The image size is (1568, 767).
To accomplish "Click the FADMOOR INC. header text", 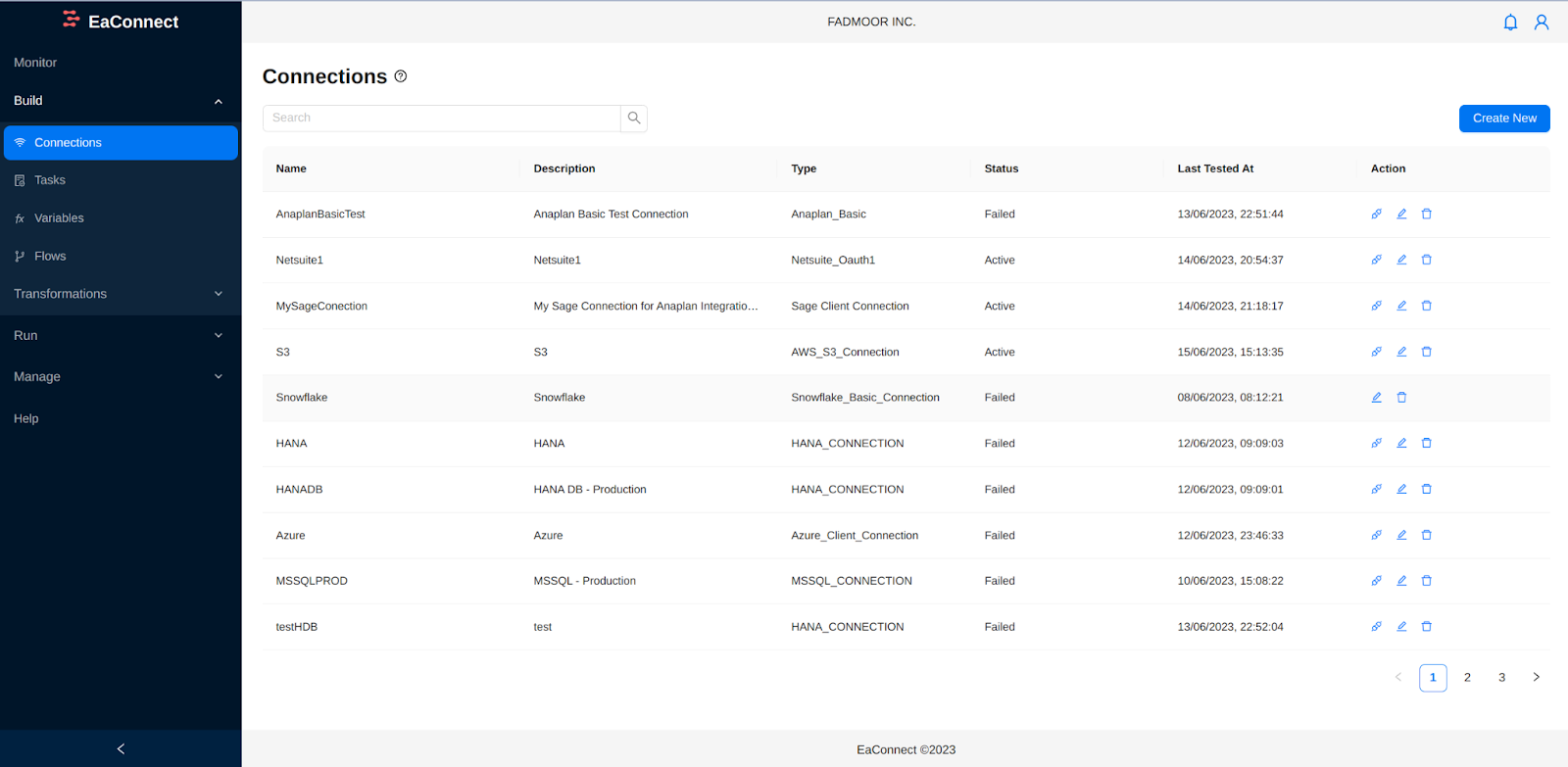I will 871,22.
